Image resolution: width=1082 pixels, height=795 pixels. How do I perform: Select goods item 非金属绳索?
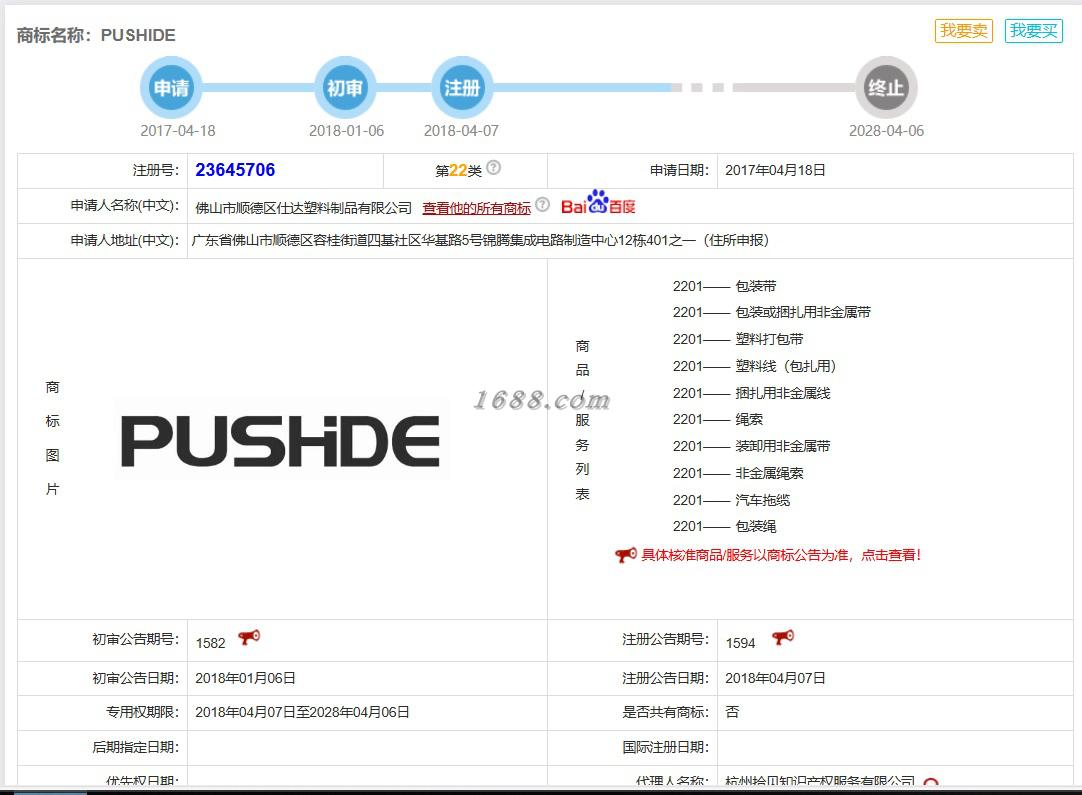pyautogui.click(x=769, y=473)
